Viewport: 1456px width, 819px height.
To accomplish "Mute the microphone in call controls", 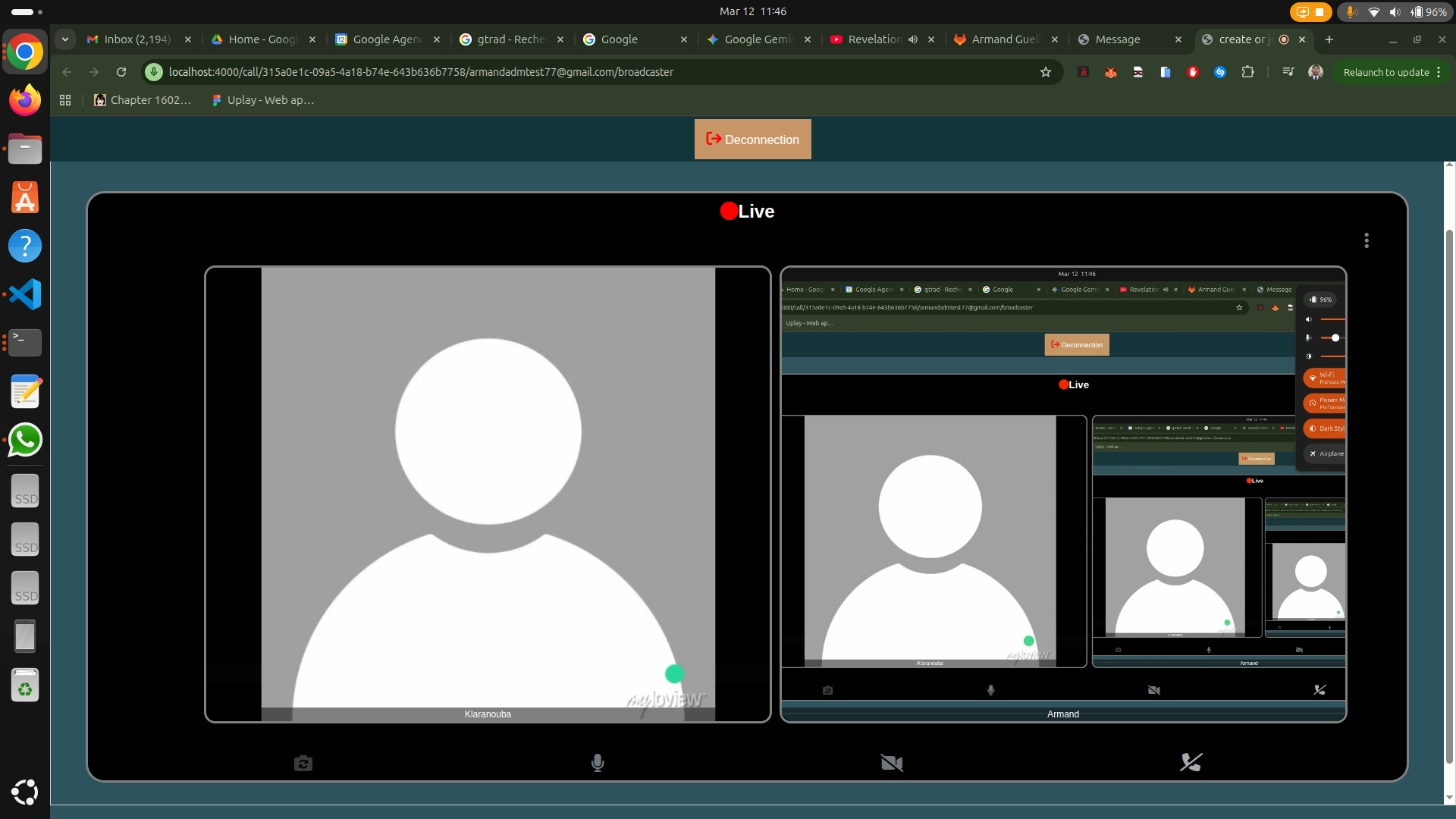I will (598, 763).
